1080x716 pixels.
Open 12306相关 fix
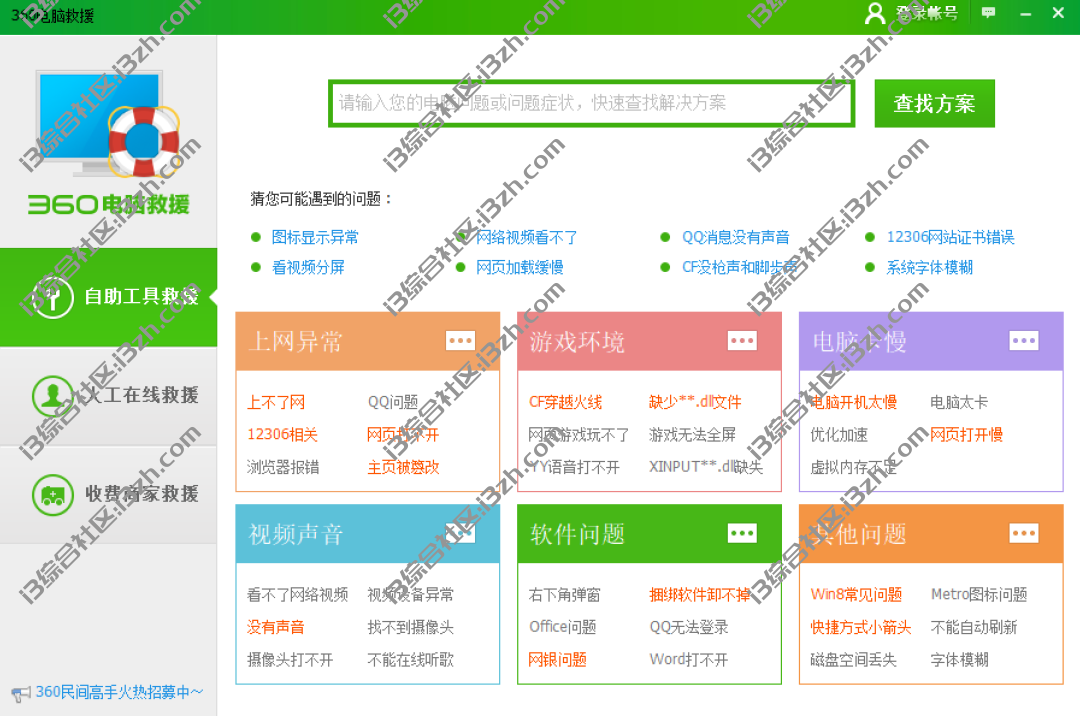(282, 434)
